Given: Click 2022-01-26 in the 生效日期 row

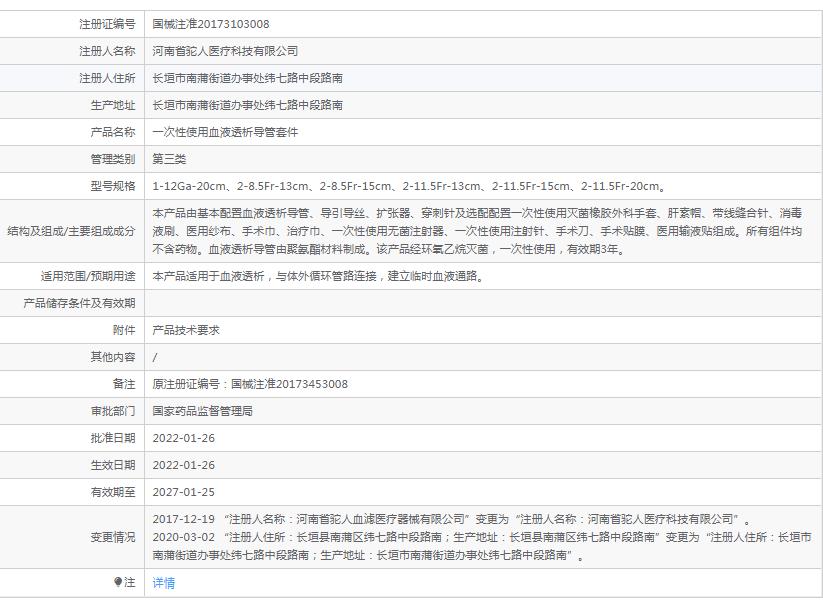Looking at the screenshot, I should [x=184, y=465].
